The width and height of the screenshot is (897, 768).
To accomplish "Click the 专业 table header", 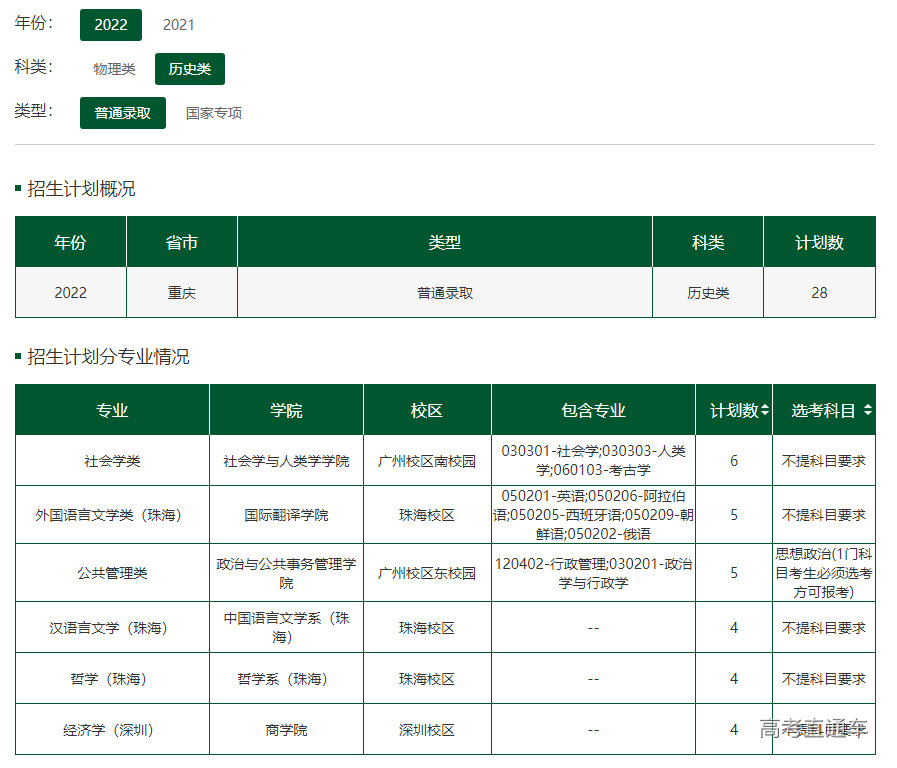I will coord(111,409).
